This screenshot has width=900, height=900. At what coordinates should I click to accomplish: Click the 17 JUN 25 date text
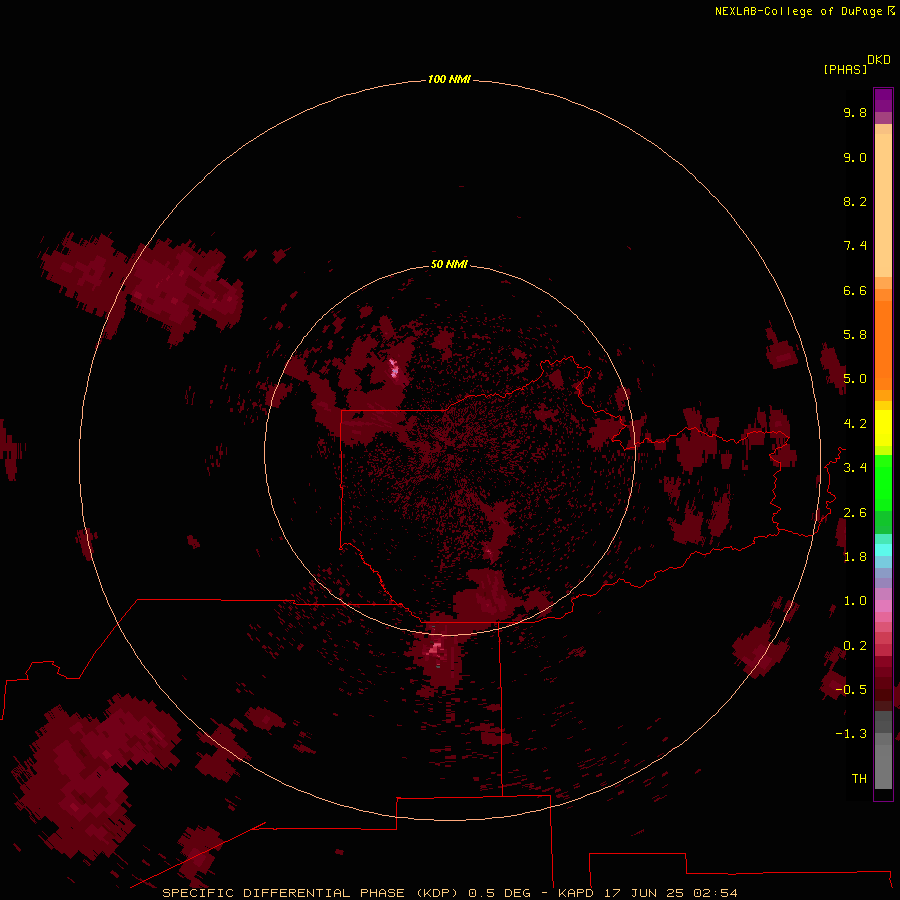tap(644, 893)
